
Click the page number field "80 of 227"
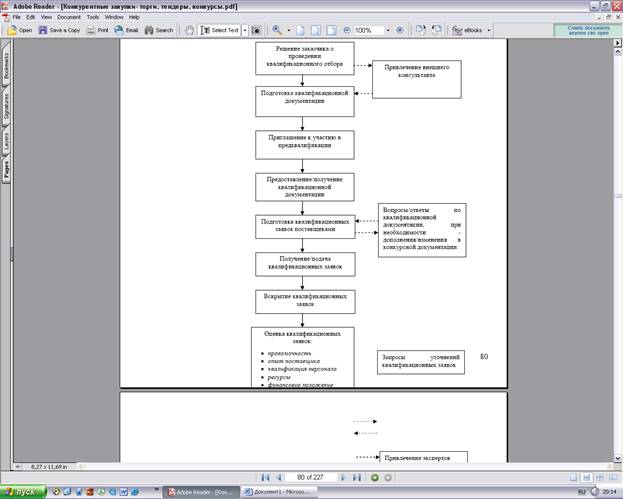(x=311, y=478)
